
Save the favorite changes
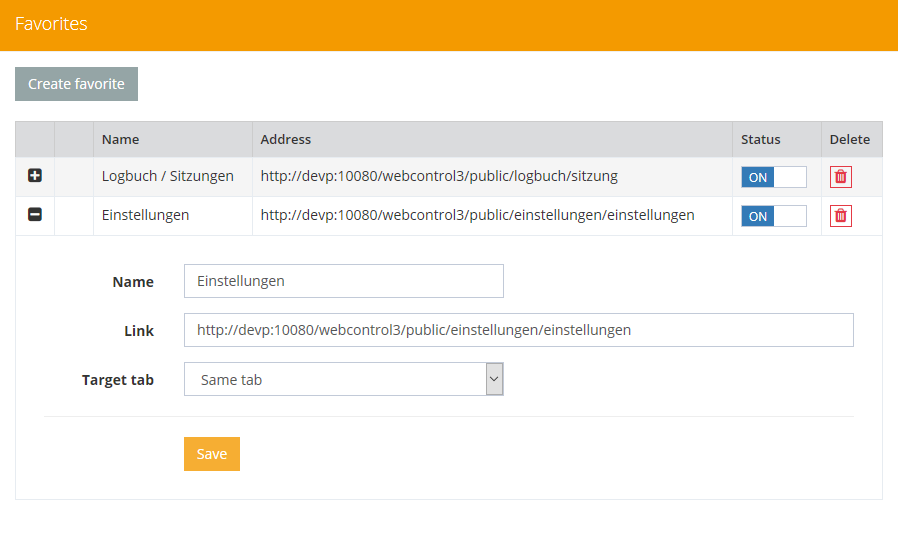[x=211, y=454]
